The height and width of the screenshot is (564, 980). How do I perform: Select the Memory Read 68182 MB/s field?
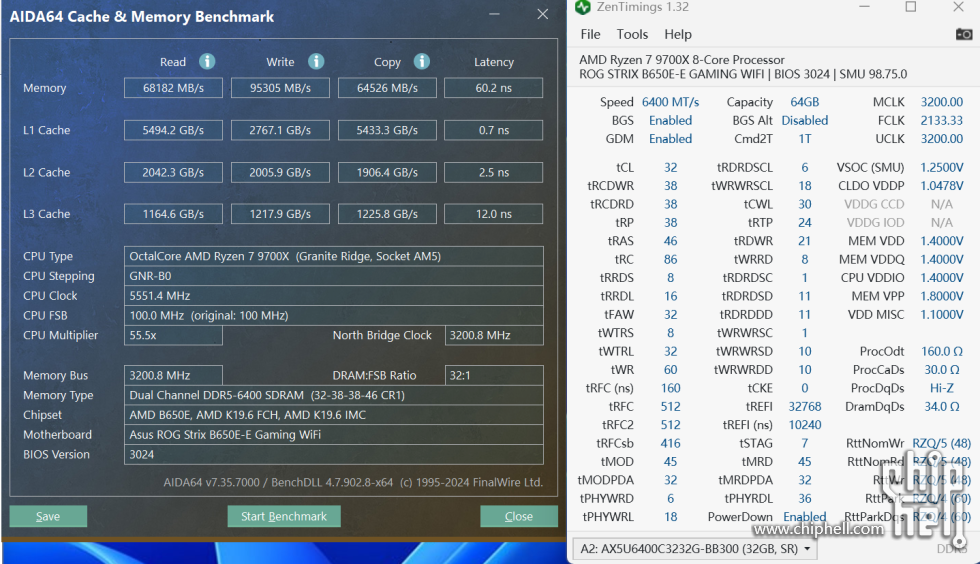pos(173,88)
